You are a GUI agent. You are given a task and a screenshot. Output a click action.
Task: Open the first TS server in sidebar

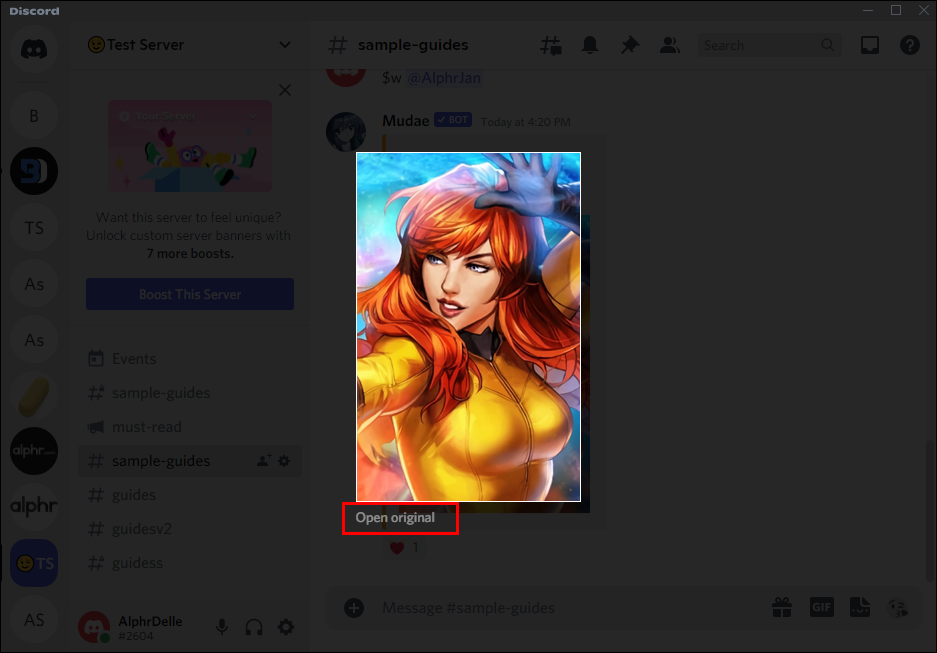34,228
